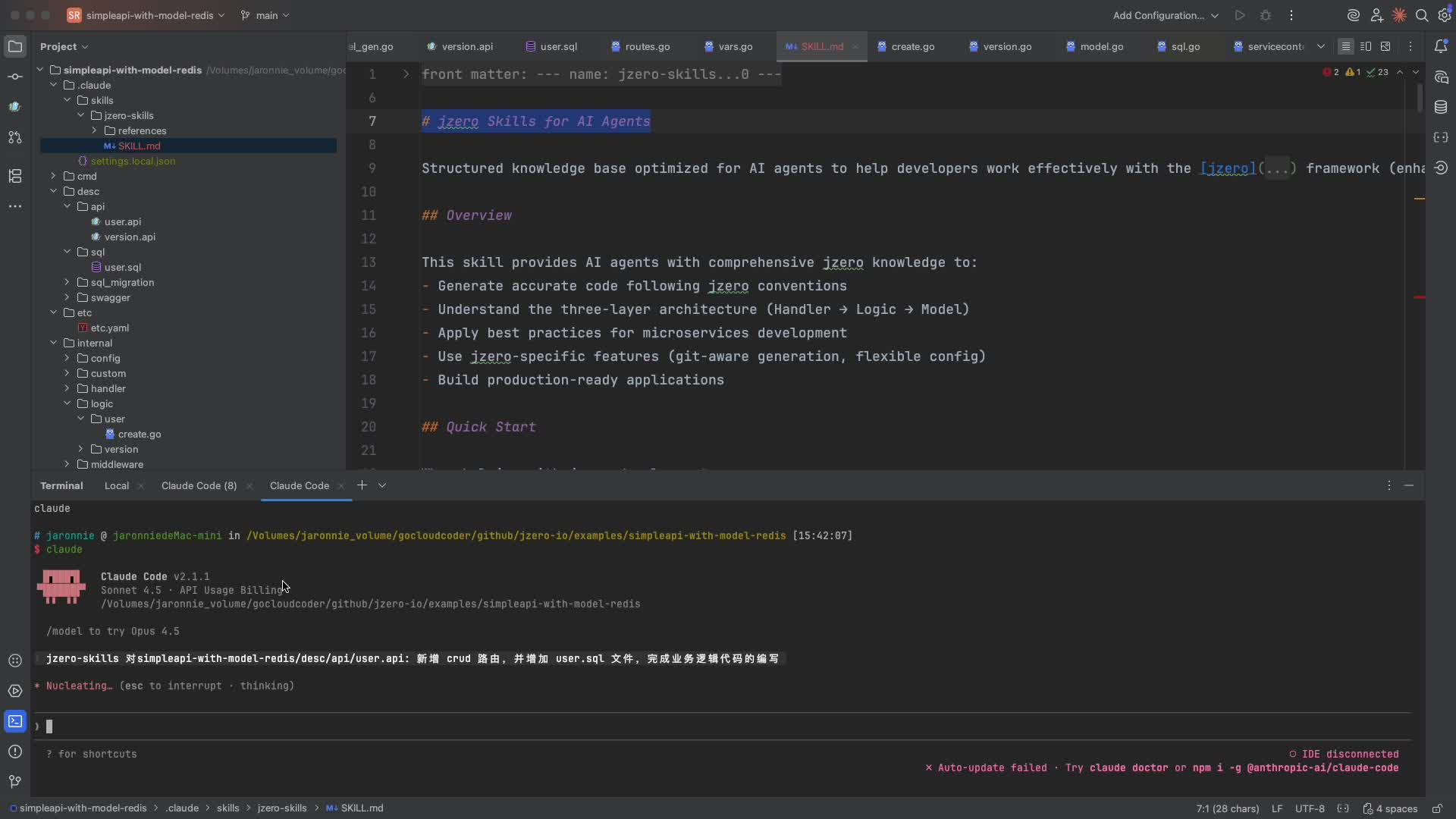Click jzero-skills breadcrumb in status bar

click(x=282, y=808)
